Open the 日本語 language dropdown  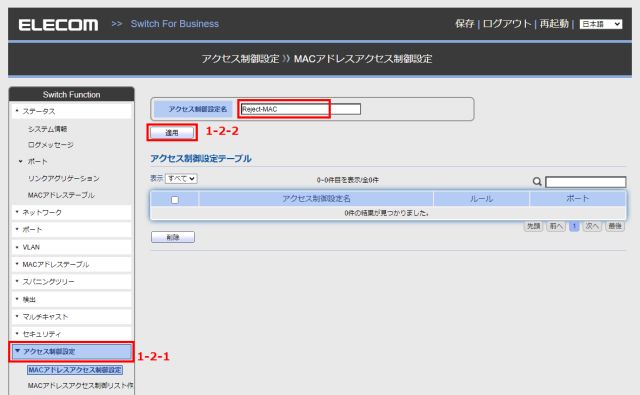click(x=601, y=24)
